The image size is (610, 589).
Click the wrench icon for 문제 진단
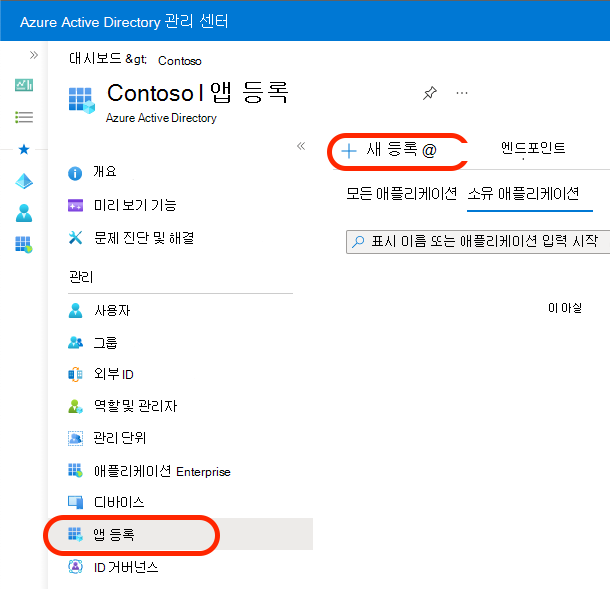(x=75, y=237)
